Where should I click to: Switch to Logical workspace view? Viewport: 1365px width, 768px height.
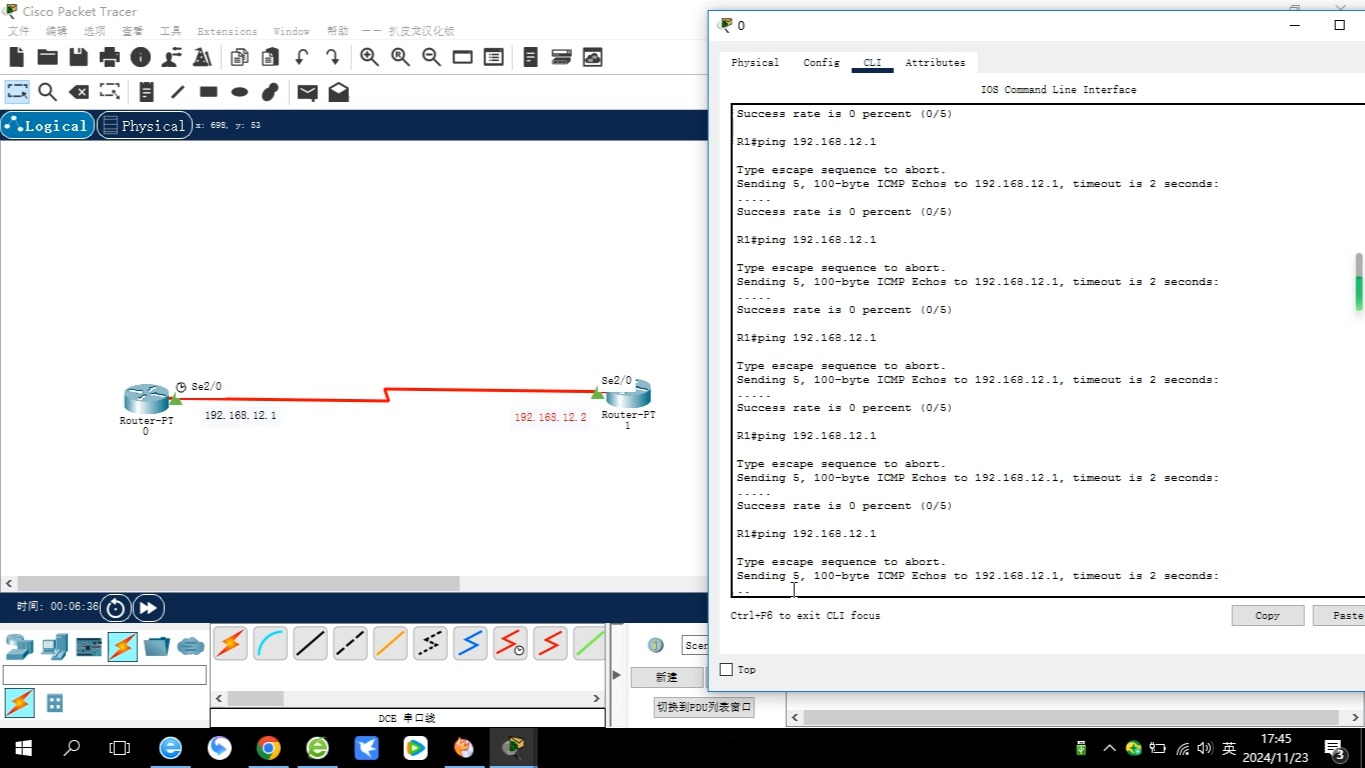click(48, 126)
